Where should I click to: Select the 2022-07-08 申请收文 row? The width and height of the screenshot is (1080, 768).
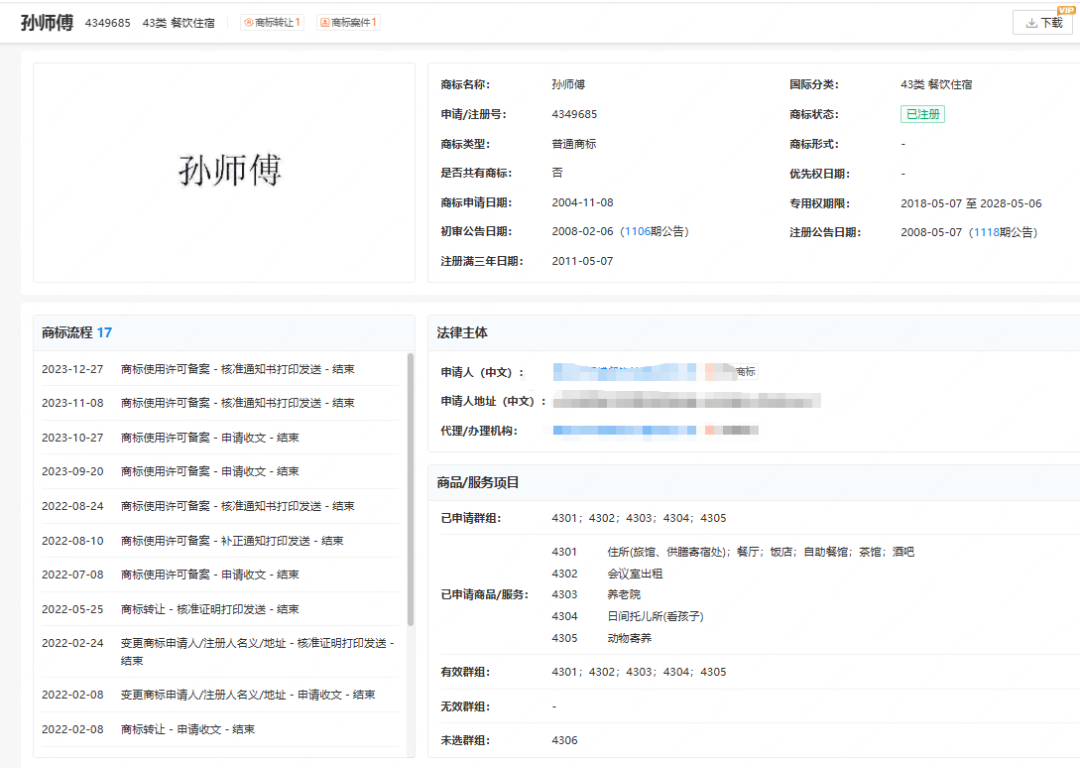point(220,574)
